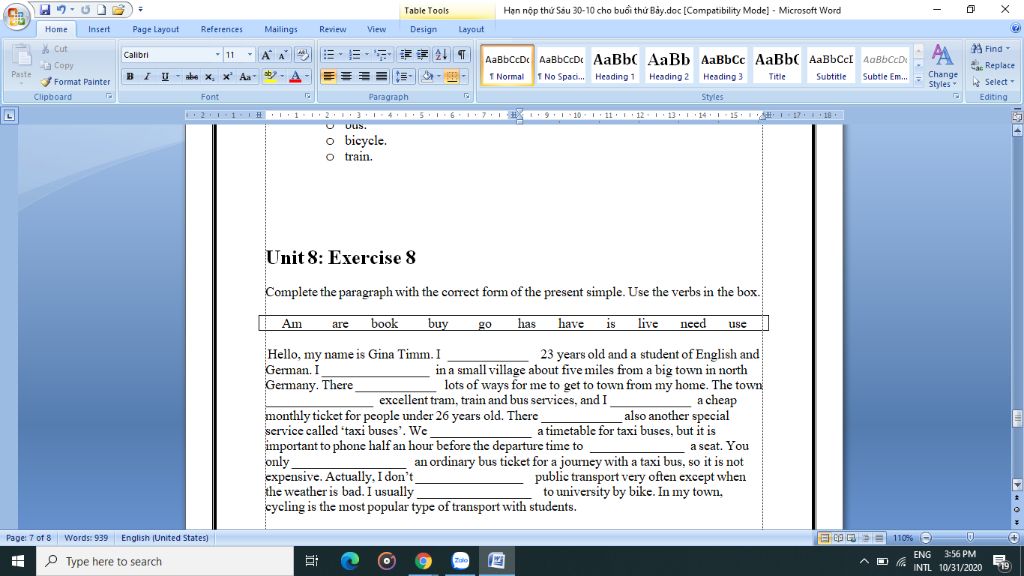This screenshot has width=1024, height=576.
Task: Click the Shrink Font icon
Action: click(x=283, y=55)
